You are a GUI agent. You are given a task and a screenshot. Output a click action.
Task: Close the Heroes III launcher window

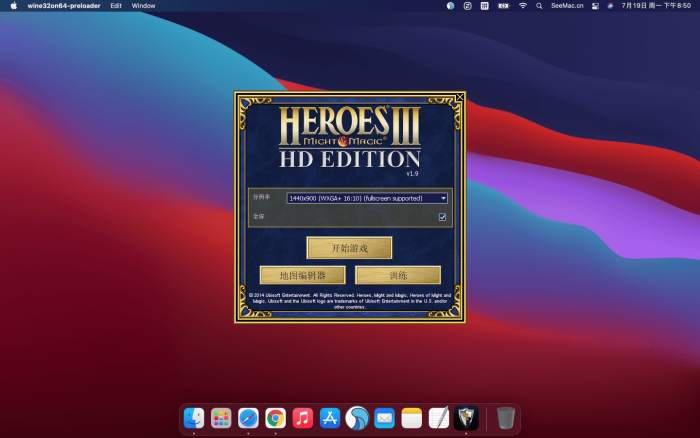pyautogui.click(x=459, y=98)
